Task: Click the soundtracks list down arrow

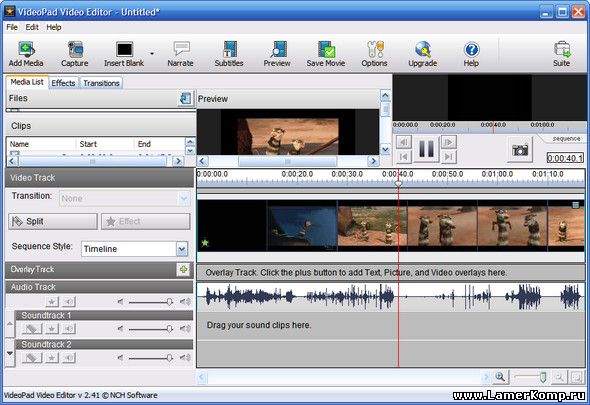Action: (10, 353)
